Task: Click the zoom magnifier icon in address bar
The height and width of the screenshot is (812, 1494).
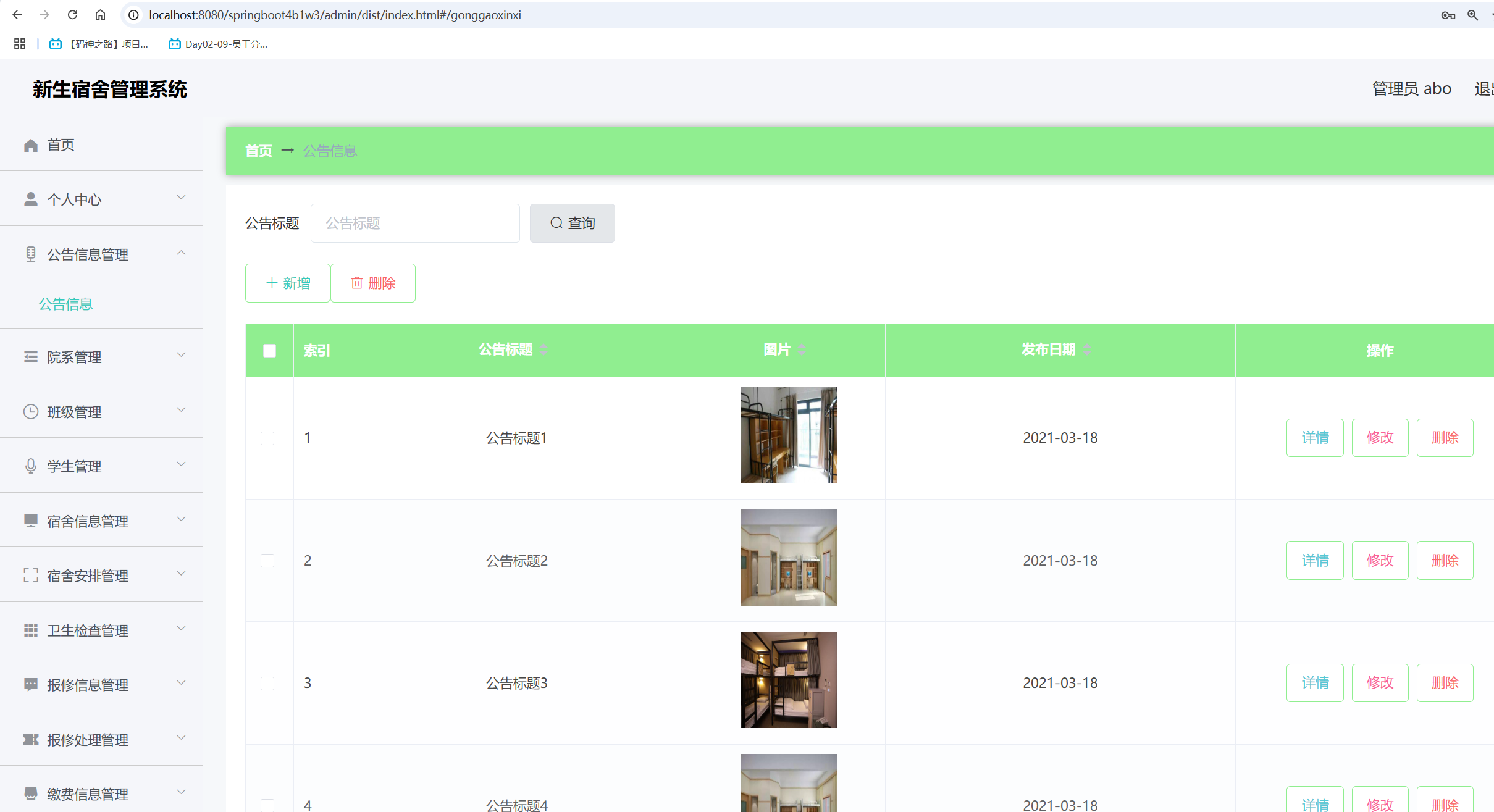Action: [1472, 15]
